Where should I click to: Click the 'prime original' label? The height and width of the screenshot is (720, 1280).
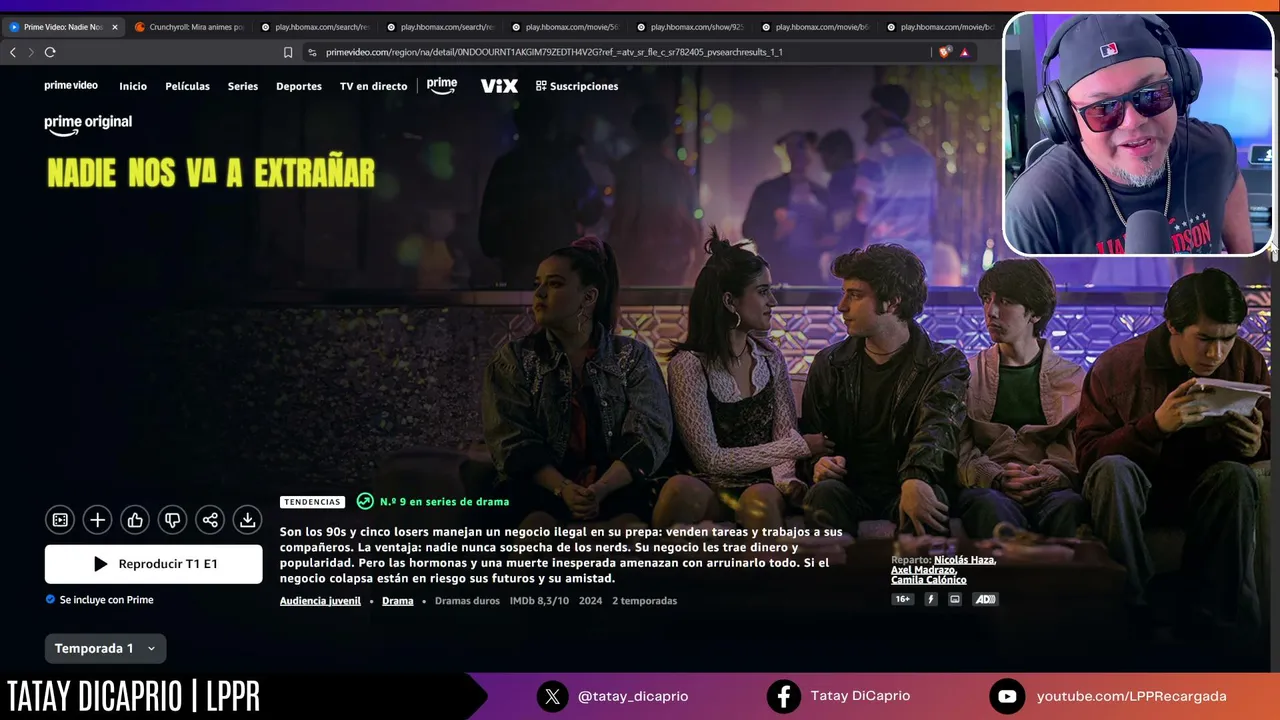click(x=88, y=123)
